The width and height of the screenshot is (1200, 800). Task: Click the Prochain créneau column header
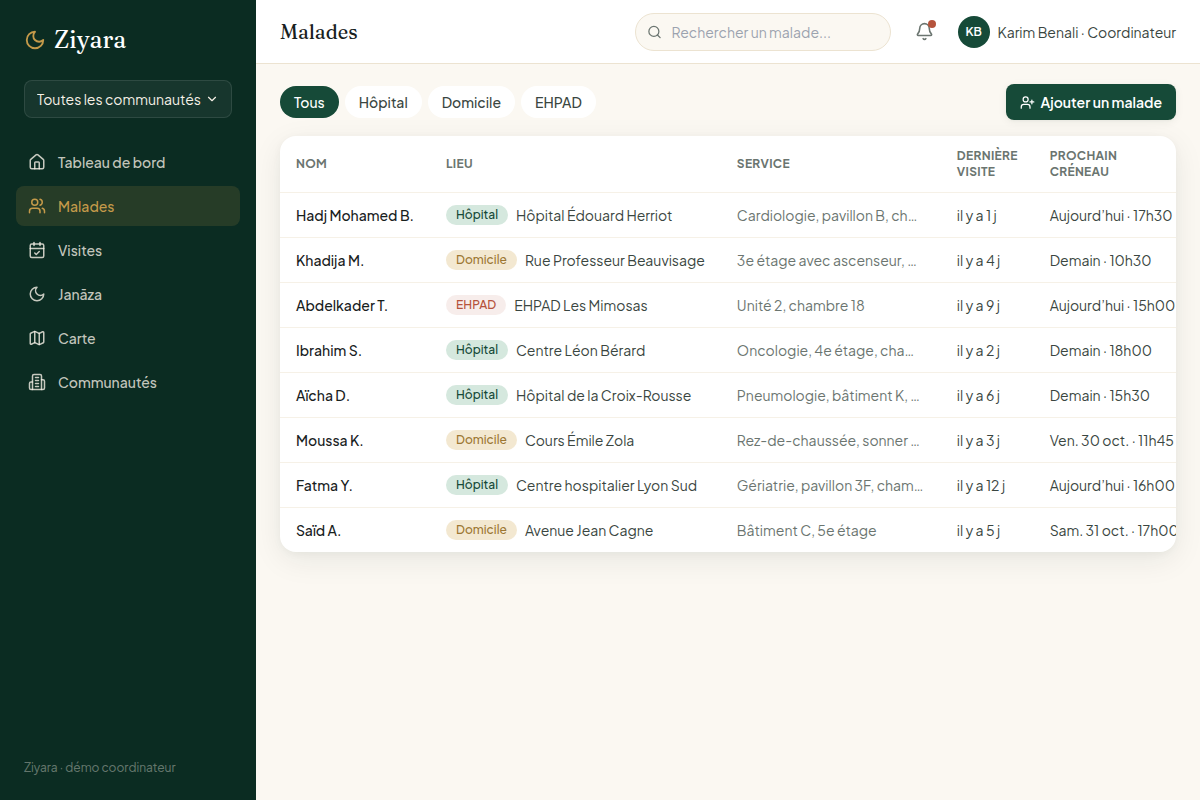pos(1083,163)
